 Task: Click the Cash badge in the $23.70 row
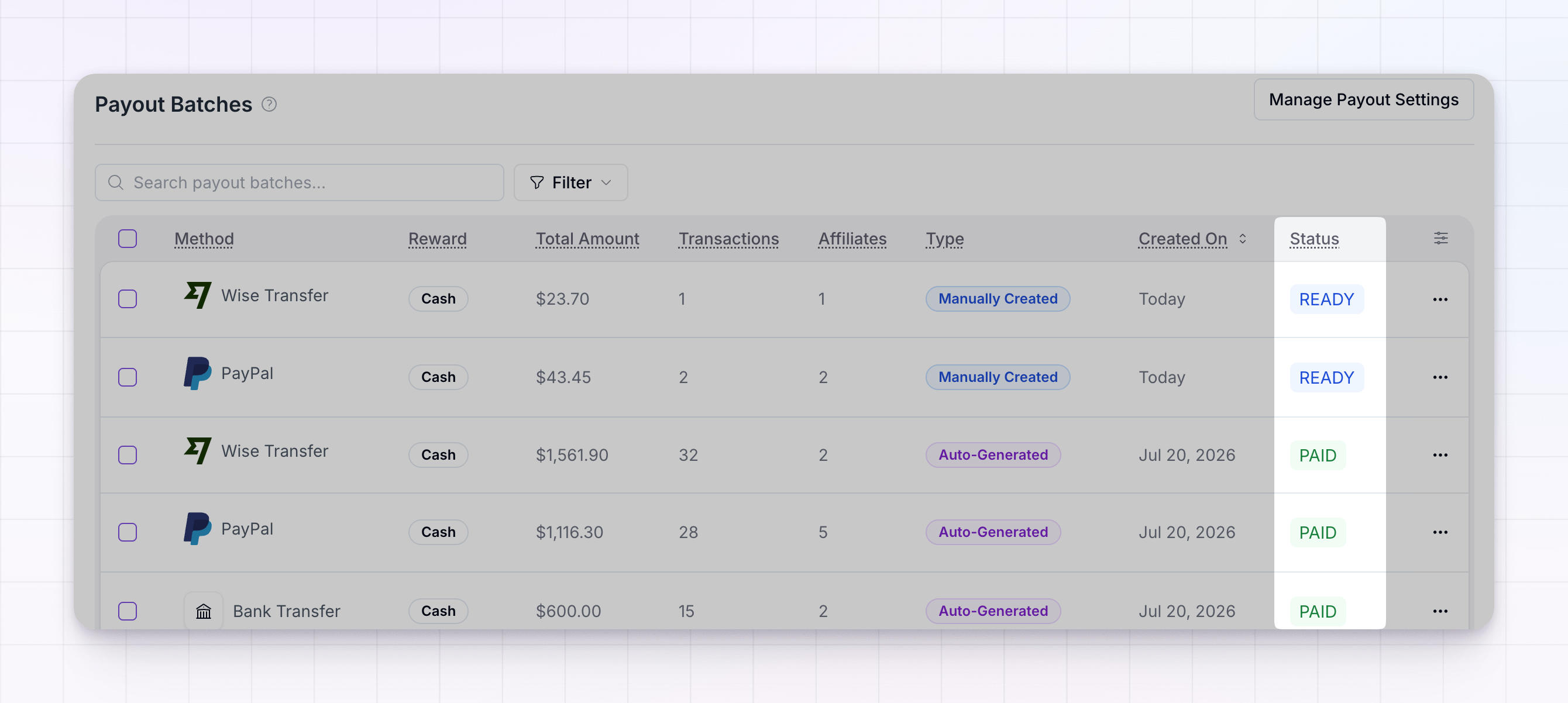point(438,299)
